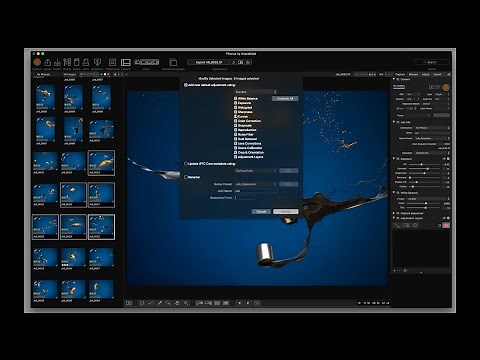Click the Import toolbar icon
480x360 pixels.
57,62
